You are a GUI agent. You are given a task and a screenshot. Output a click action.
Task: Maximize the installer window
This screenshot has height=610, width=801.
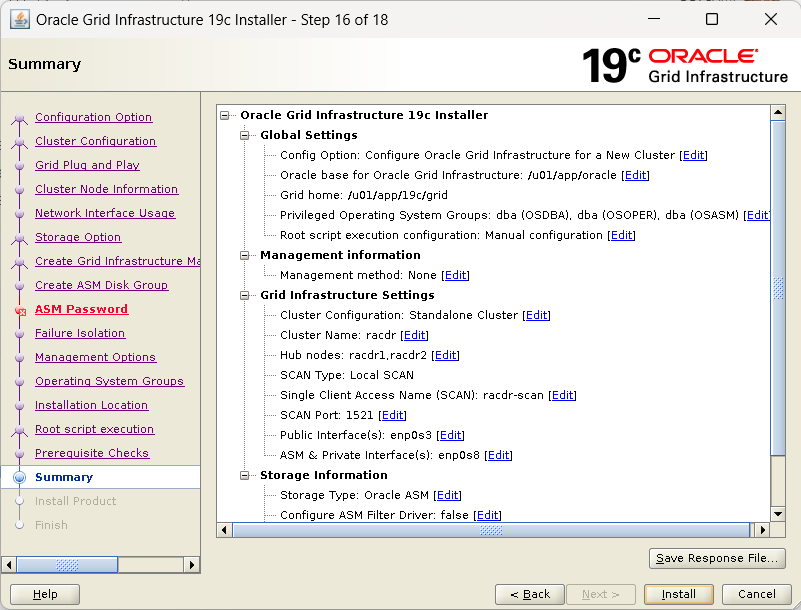coord(712,19)
